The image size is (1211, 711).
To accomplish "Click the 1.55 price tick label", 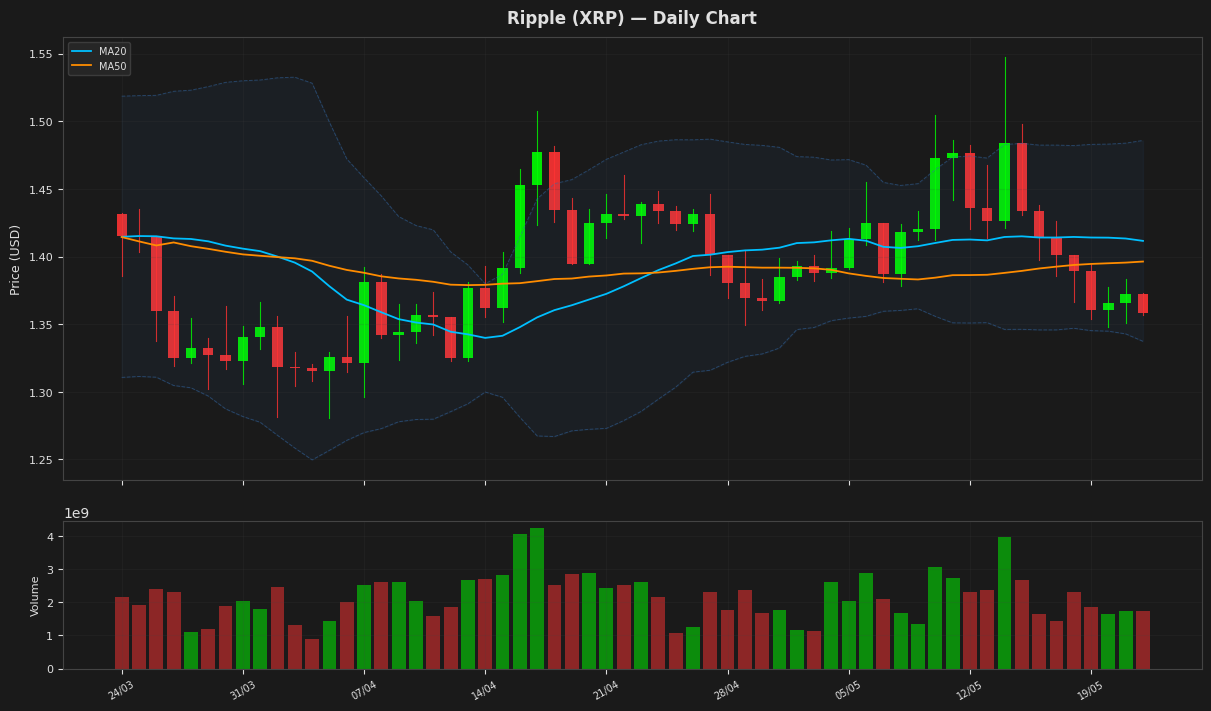I will [41, 54].
